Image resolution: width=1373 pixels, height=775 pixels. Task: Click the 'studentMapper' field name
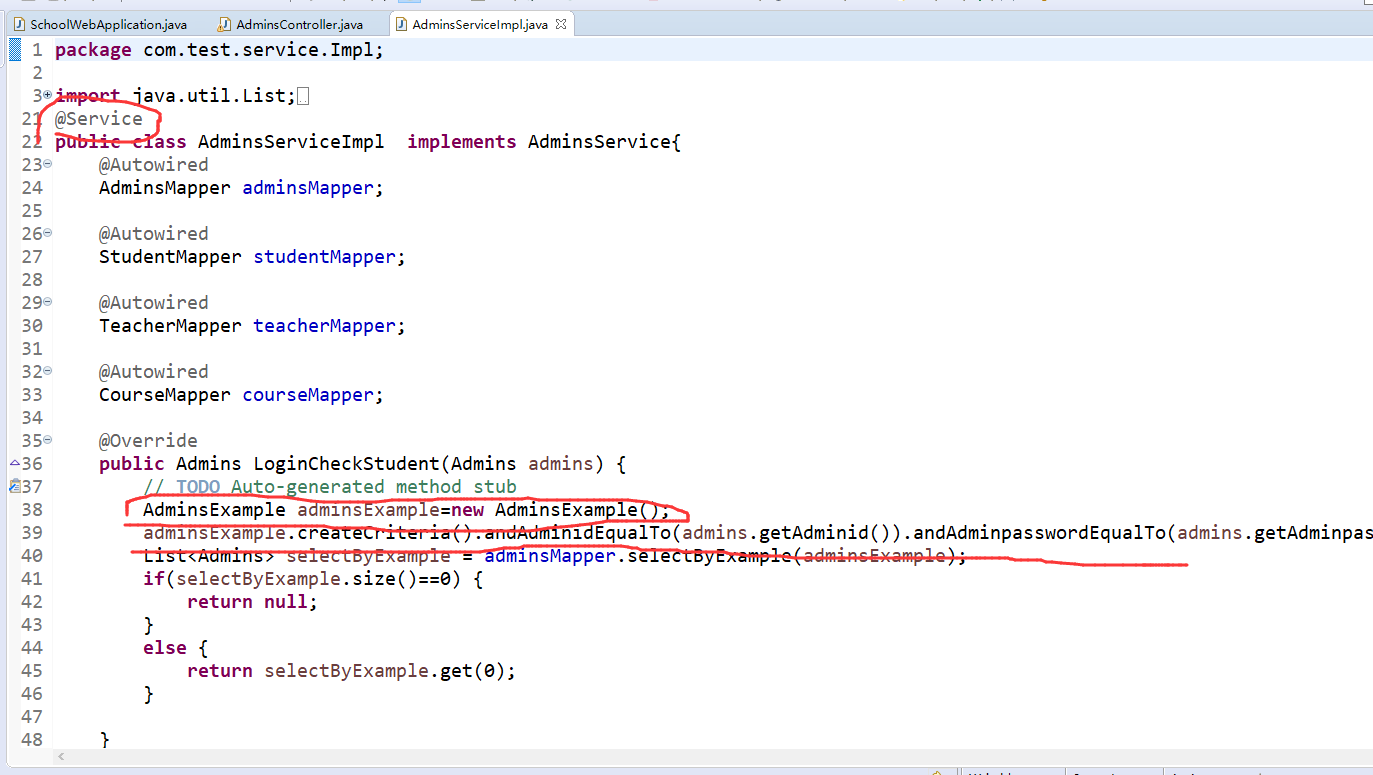(324, 257)
